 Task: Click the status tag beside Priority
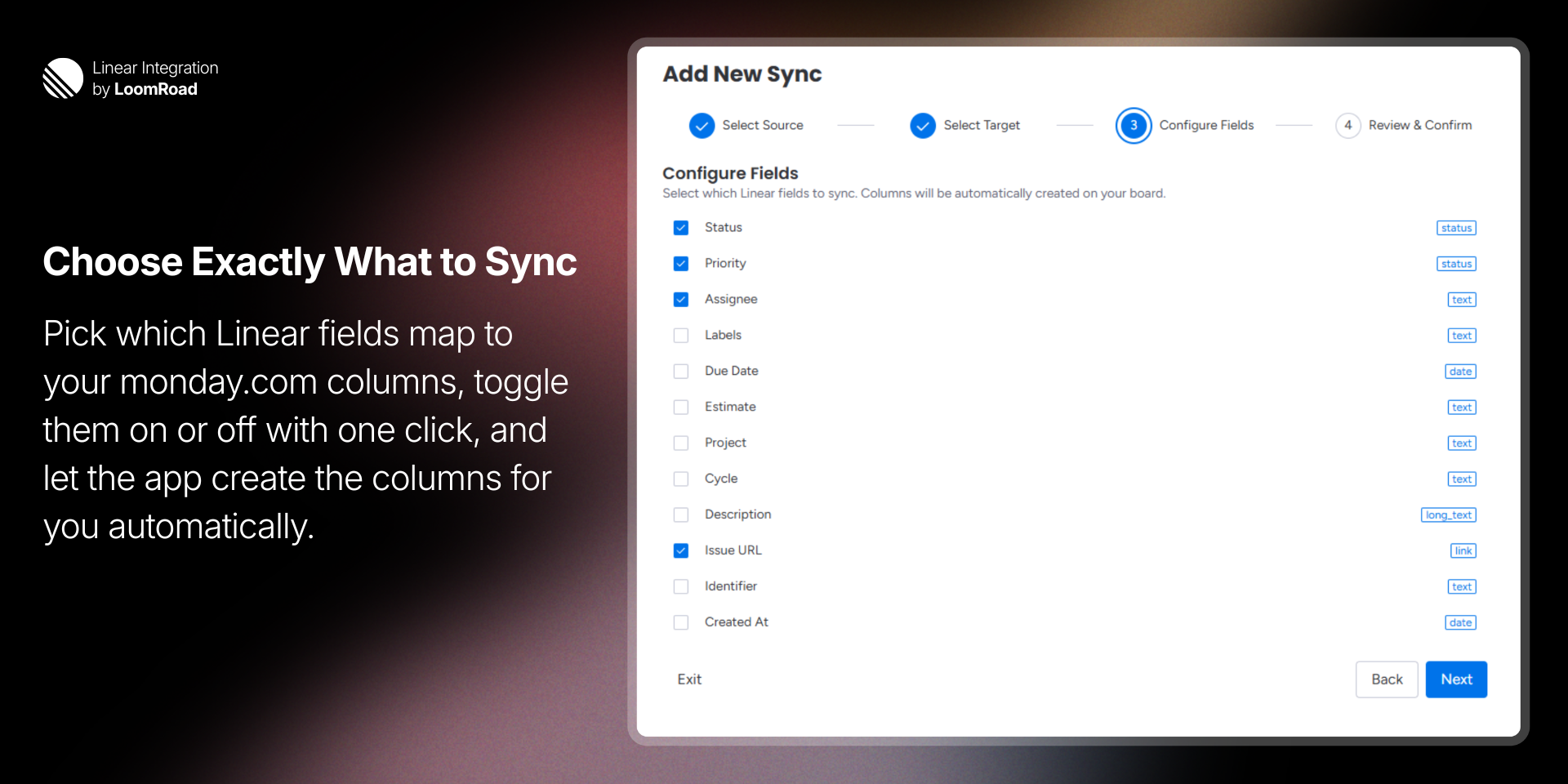point(1456,264)
